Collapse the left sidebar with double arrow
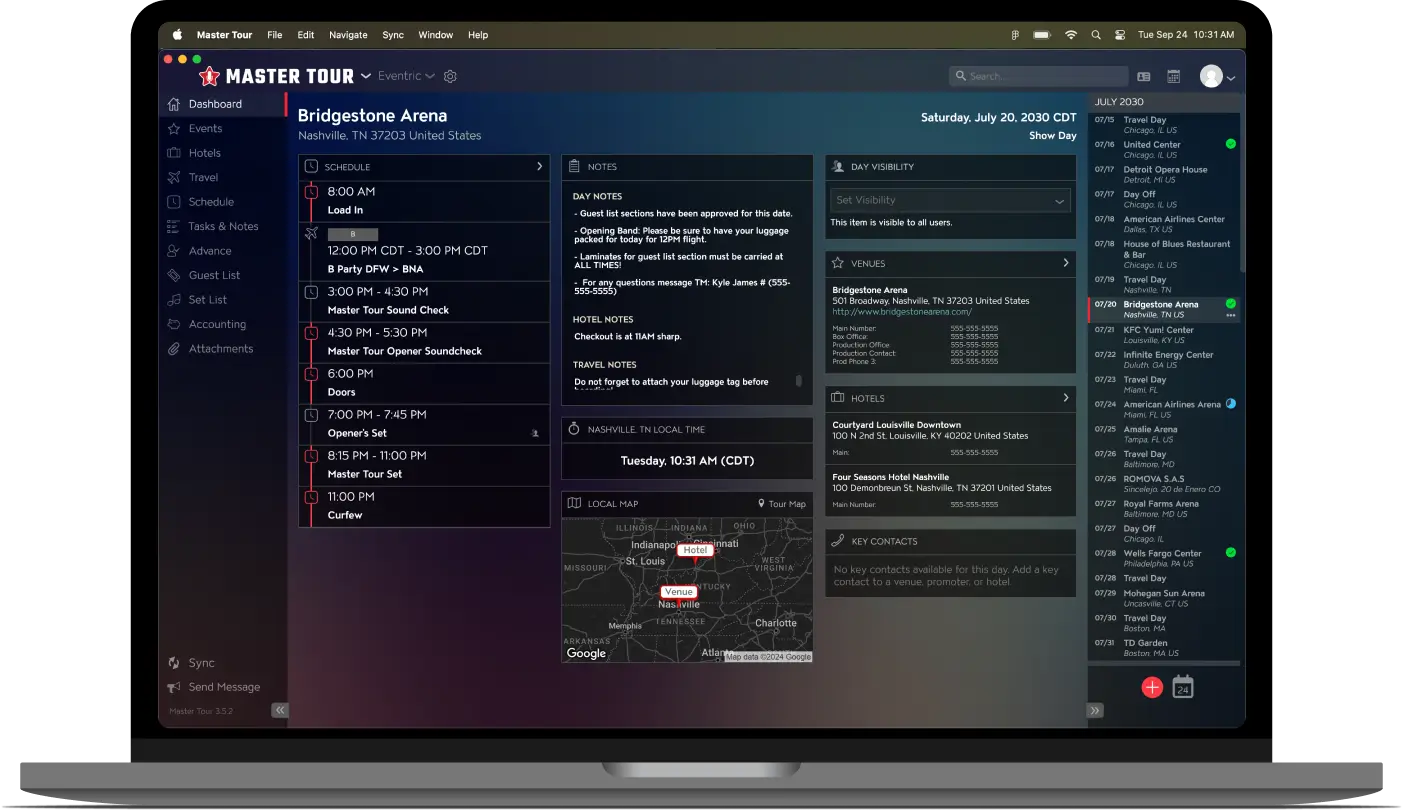1403x811 pixels. pos(280,710)
